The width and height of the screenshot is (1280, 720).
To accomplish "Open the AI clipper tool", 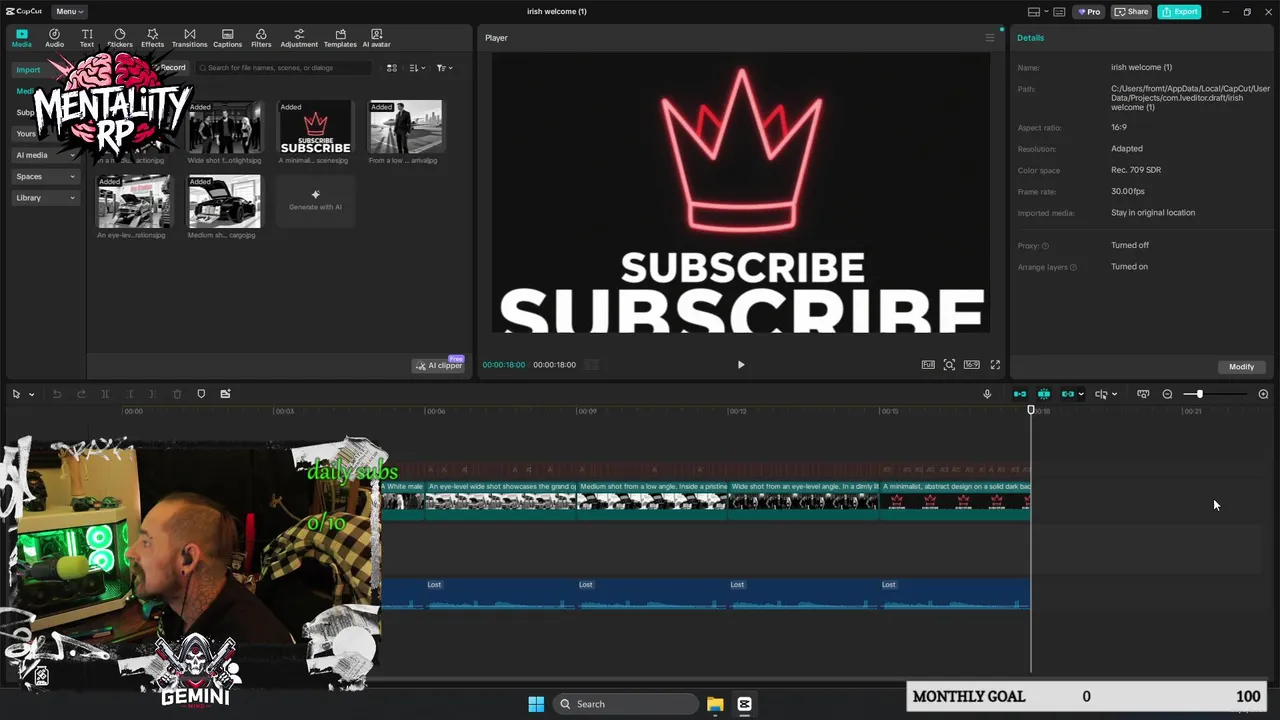I will 439,365.
